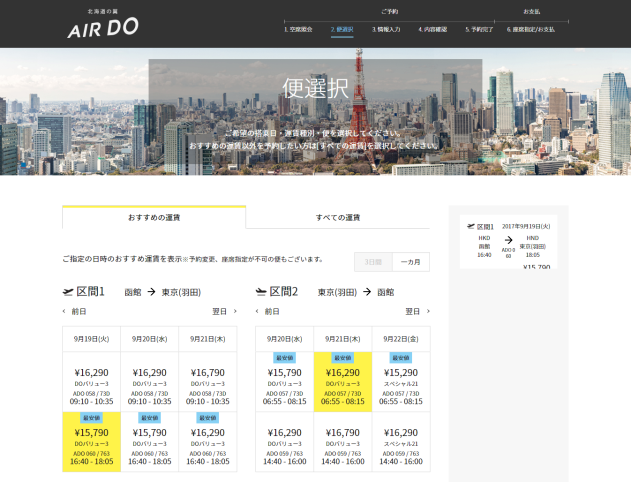Click 翌日 chevron for 区間1
This screenshot has height=482, width=631.
[x=235, y=311]
